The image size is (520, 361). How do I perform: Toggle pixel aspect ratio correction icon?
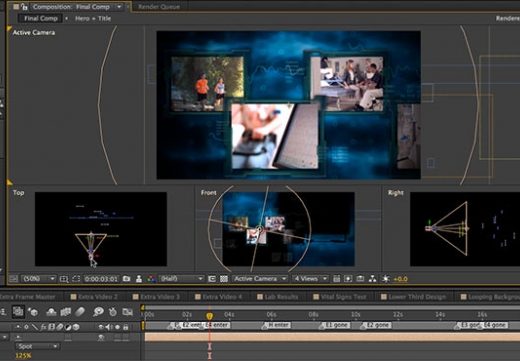point(336,279)
